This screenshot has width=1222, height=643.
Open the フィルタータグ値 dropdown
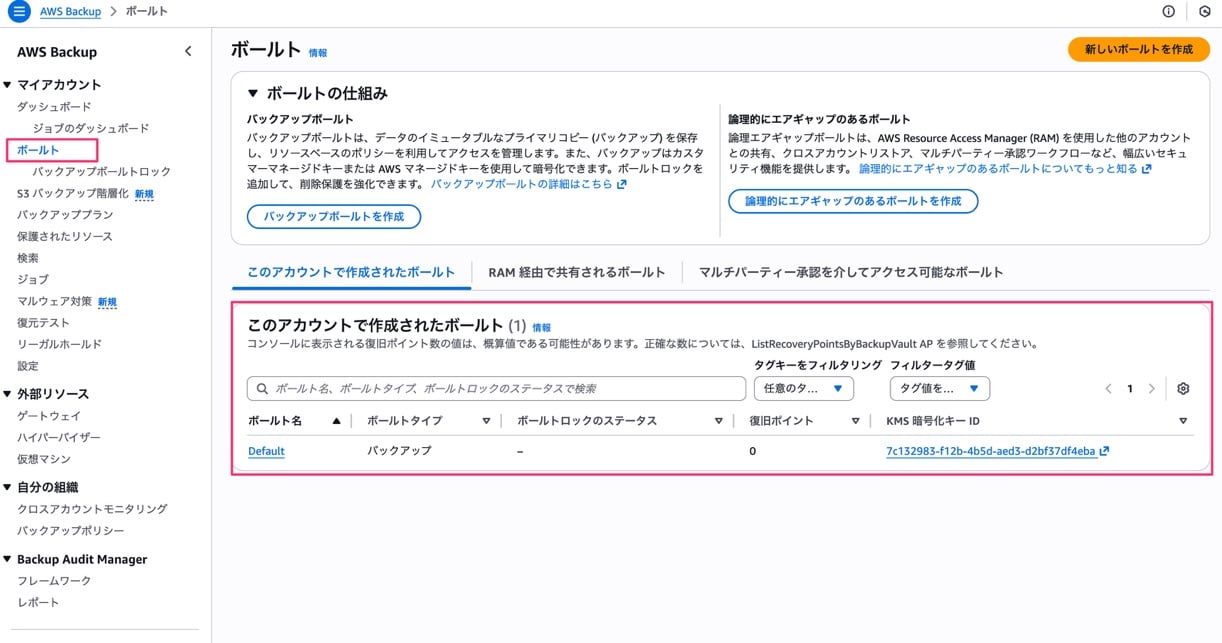939,388
